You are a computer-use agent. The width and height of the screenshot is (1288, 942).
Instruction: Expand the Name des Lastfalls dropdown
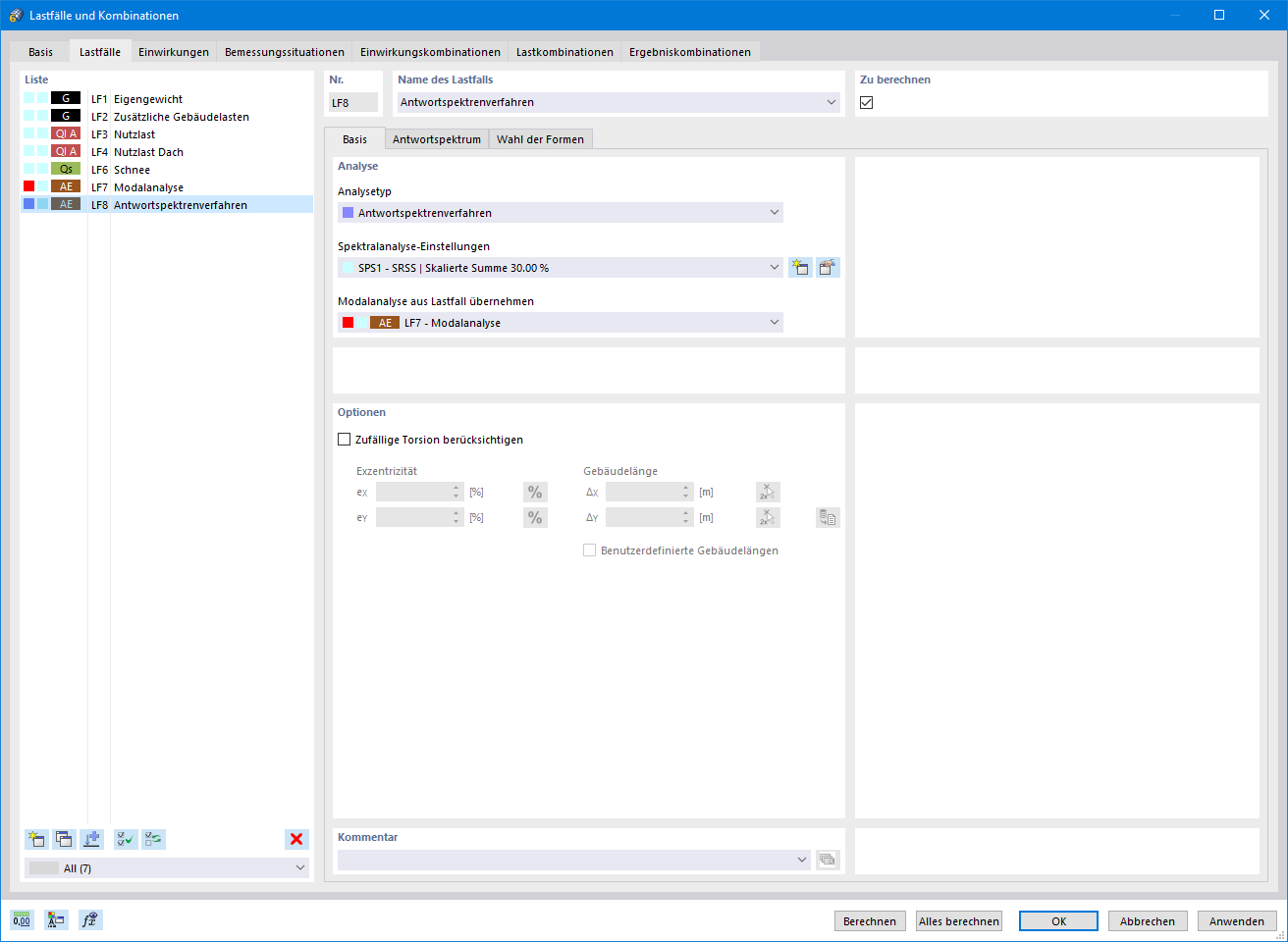(831, 102)
